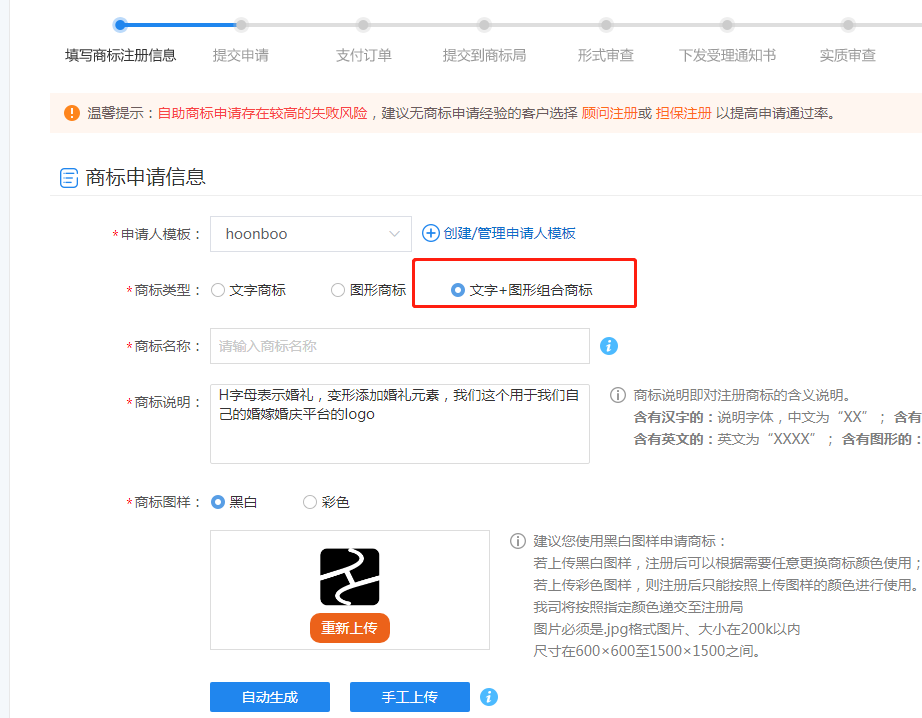Click the progress dot above 形式审查
This screenshot has height=718, width=922.
click(x=606, y=25)
